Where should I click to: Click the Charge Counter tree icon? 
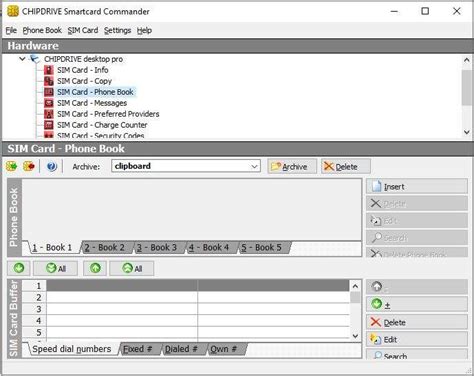49,125
